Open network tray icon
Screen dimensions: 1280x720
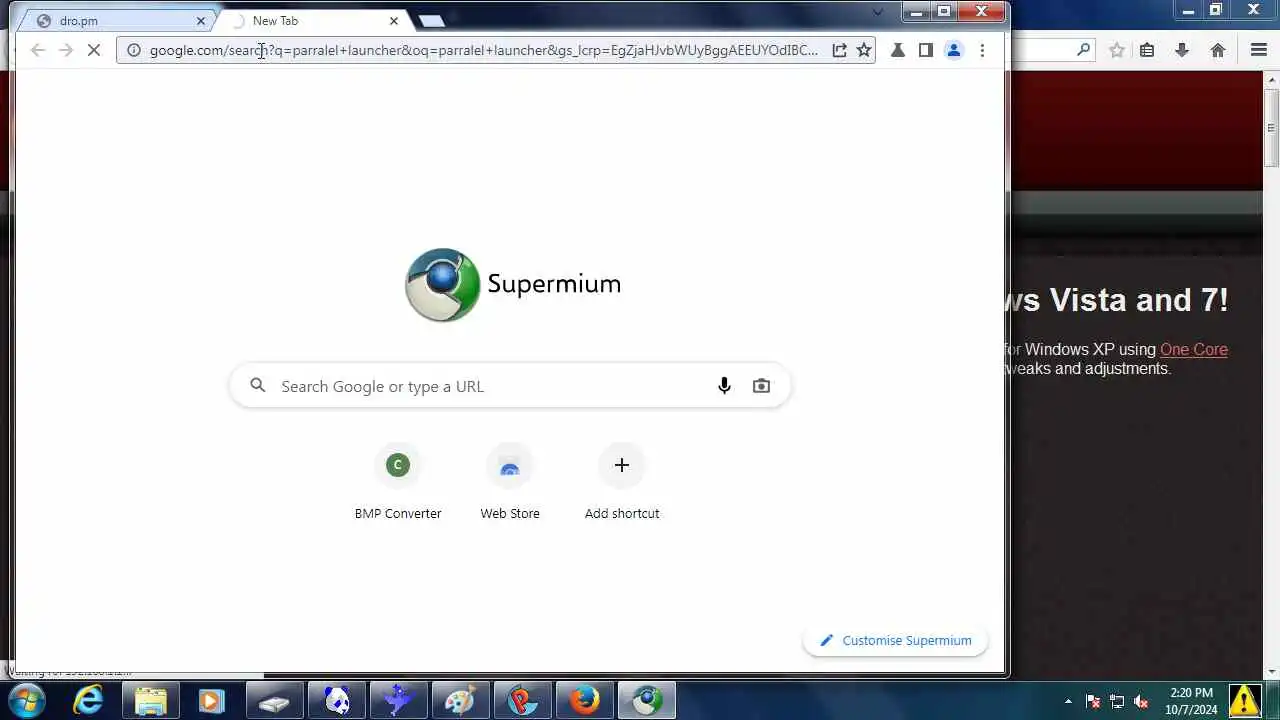click(x=1117, y=702)
